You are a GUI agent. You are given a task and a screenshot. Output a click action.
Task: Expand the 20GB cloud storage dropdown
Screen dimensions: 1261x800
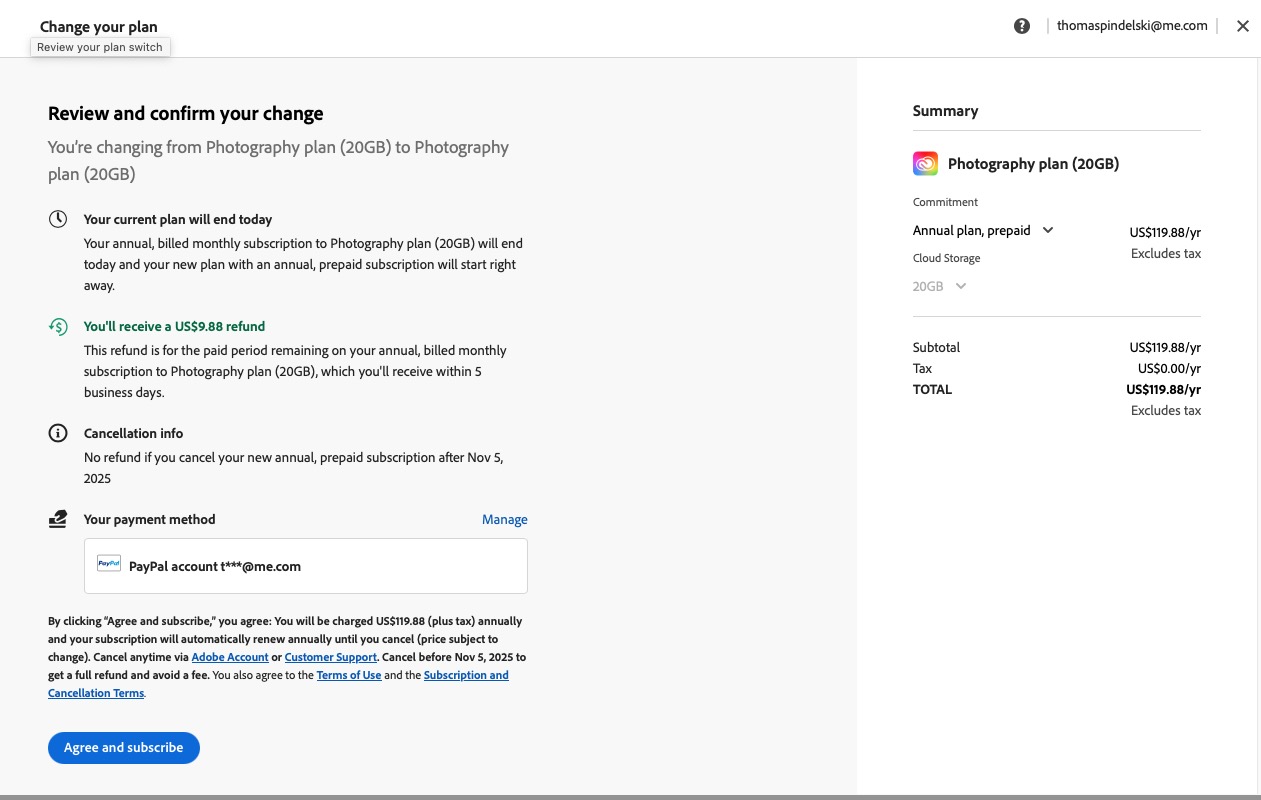(x=940, y=286)
